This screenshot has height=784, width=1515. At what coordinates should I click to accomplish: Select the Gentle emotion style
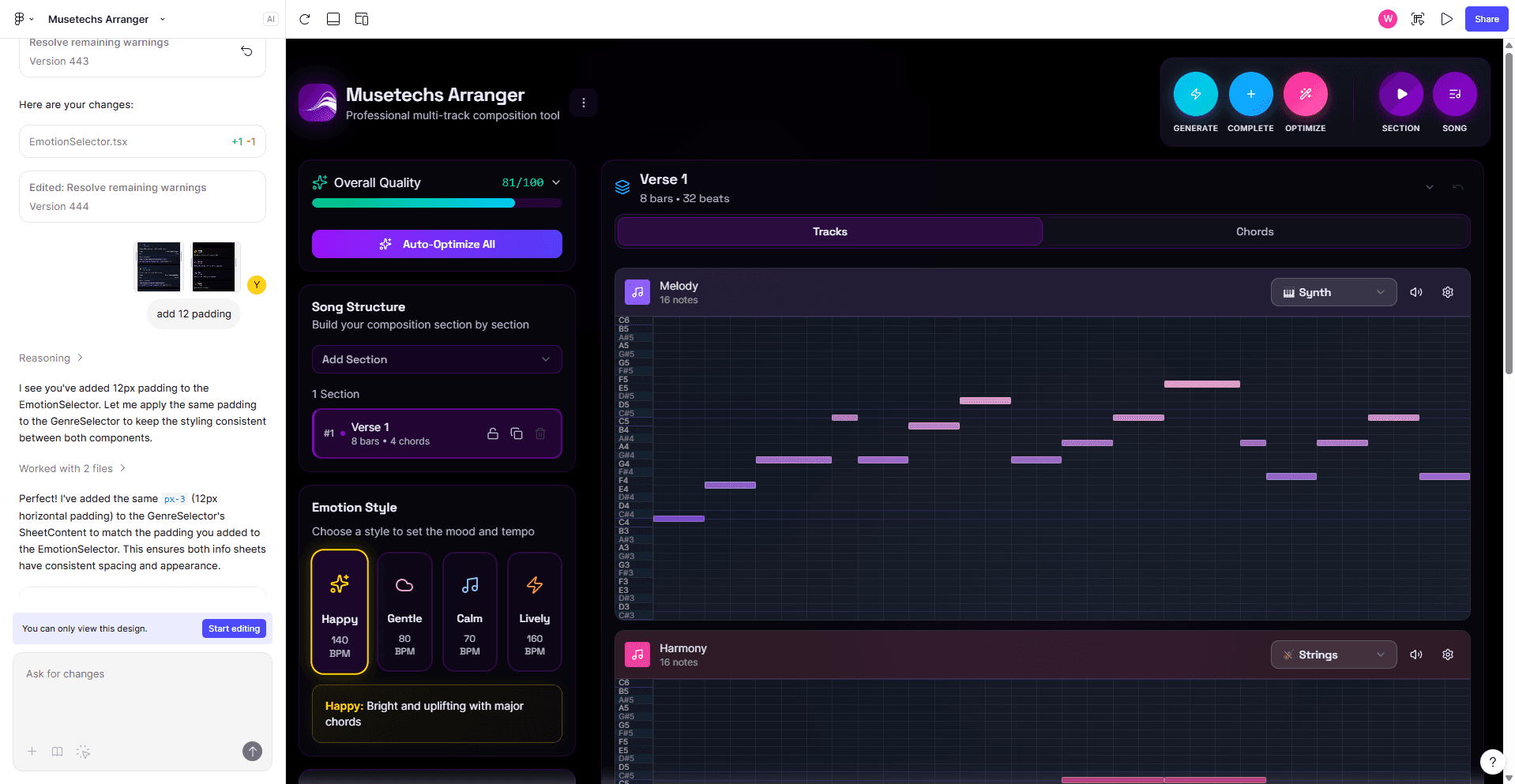click(404, 612)
